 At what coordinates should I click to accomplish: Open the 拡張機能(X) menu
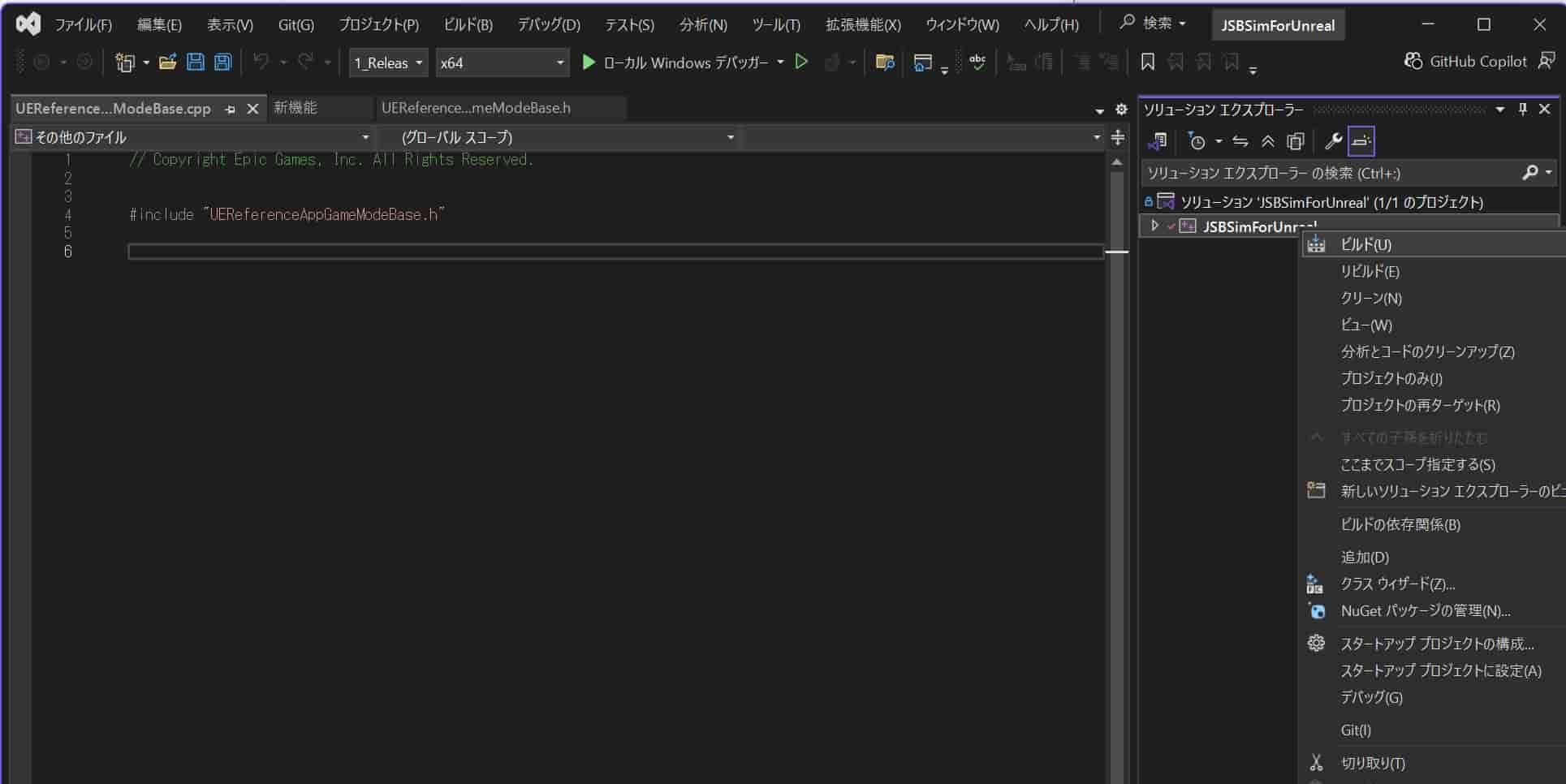(x=863, y=25)
